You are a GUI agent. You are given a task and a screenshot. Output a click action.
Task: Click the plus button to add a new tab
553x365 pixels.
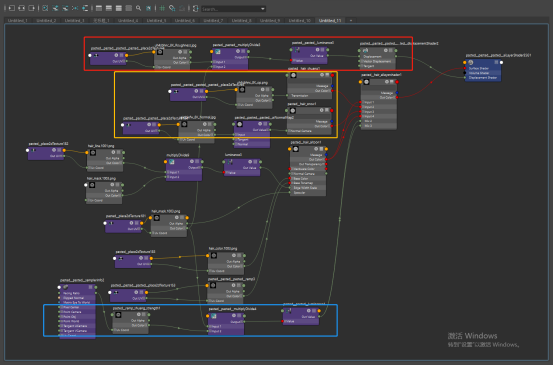351,20
